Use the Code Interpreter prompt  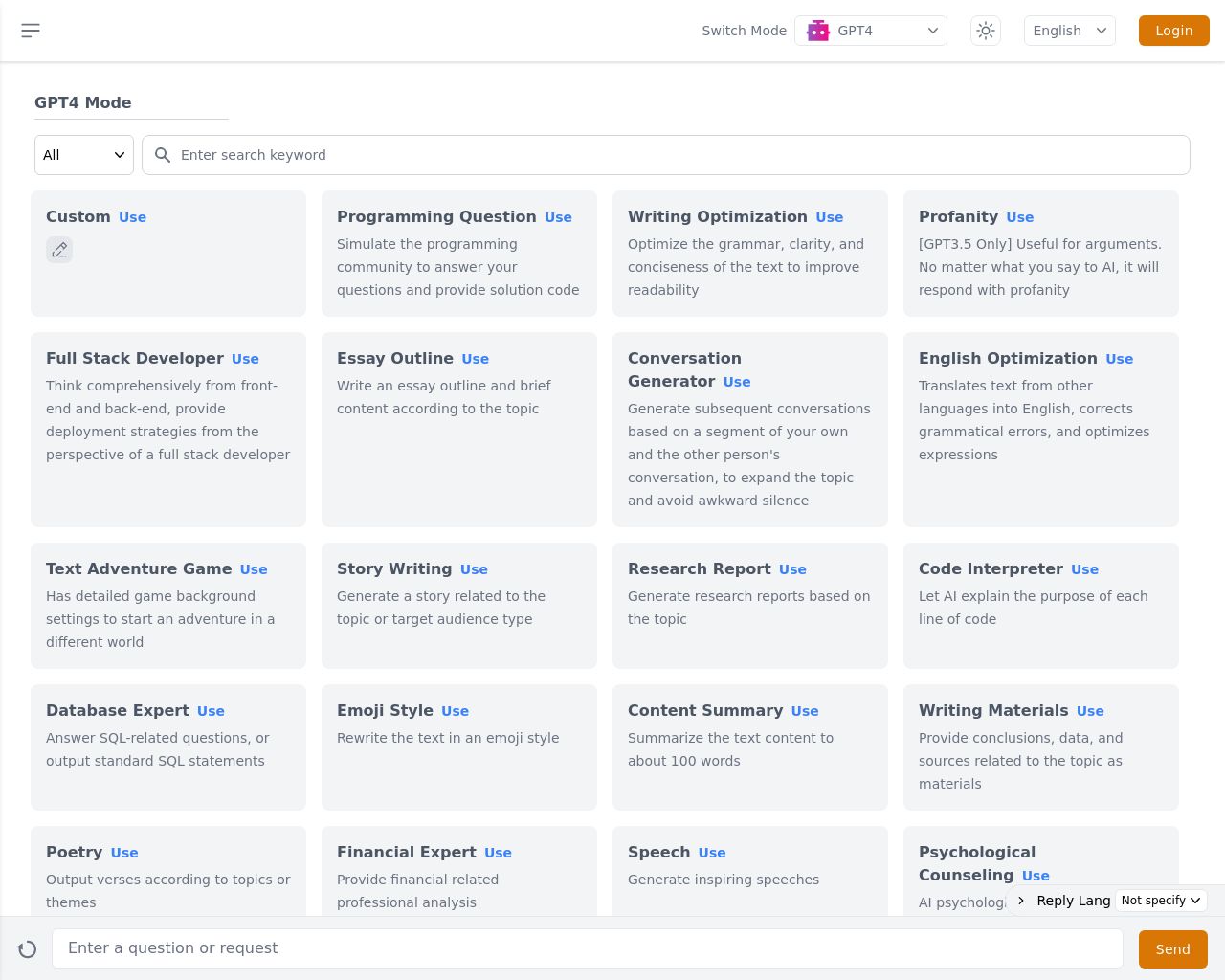point(1085,569)
